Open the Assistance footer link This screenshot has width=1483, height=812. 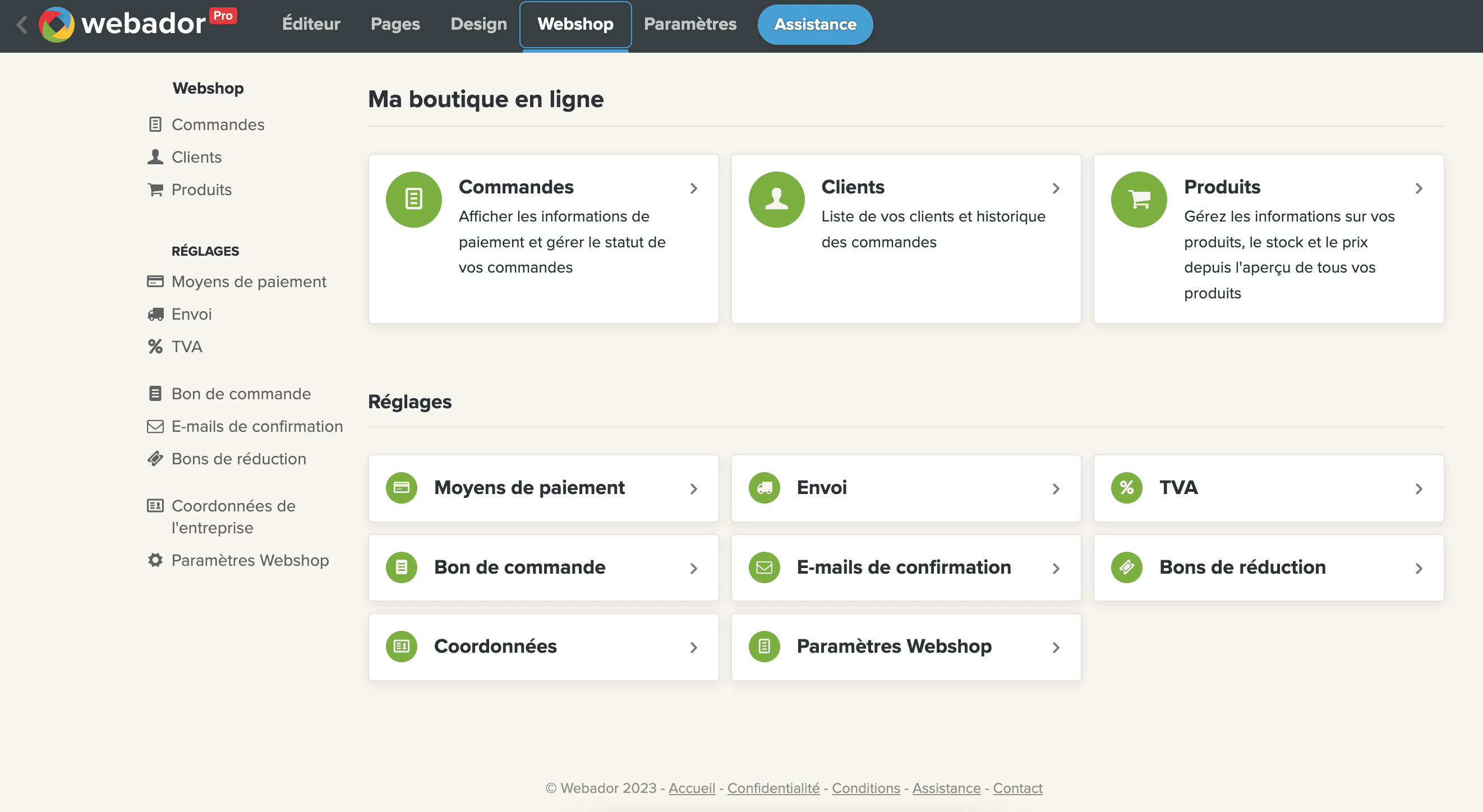(x=946, y=788)
